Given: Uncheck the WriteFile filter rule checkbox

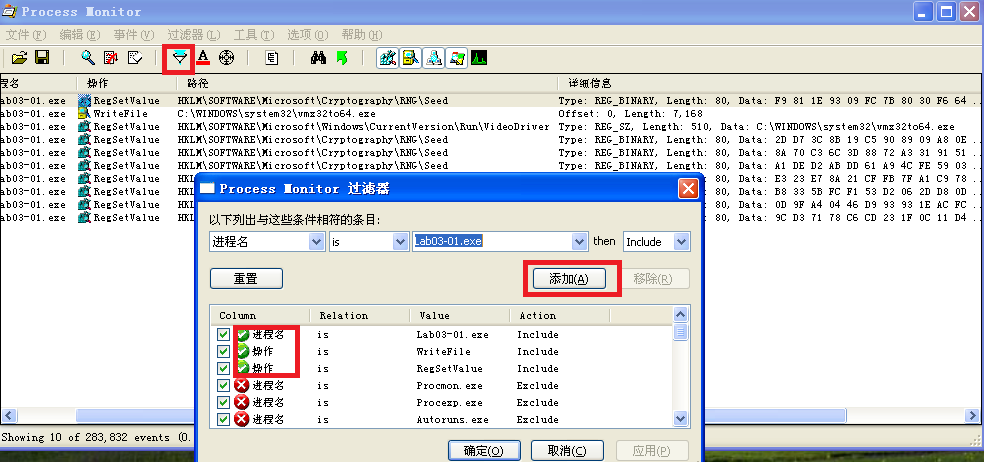Looking at the screenshot, I should pos(223,352).
